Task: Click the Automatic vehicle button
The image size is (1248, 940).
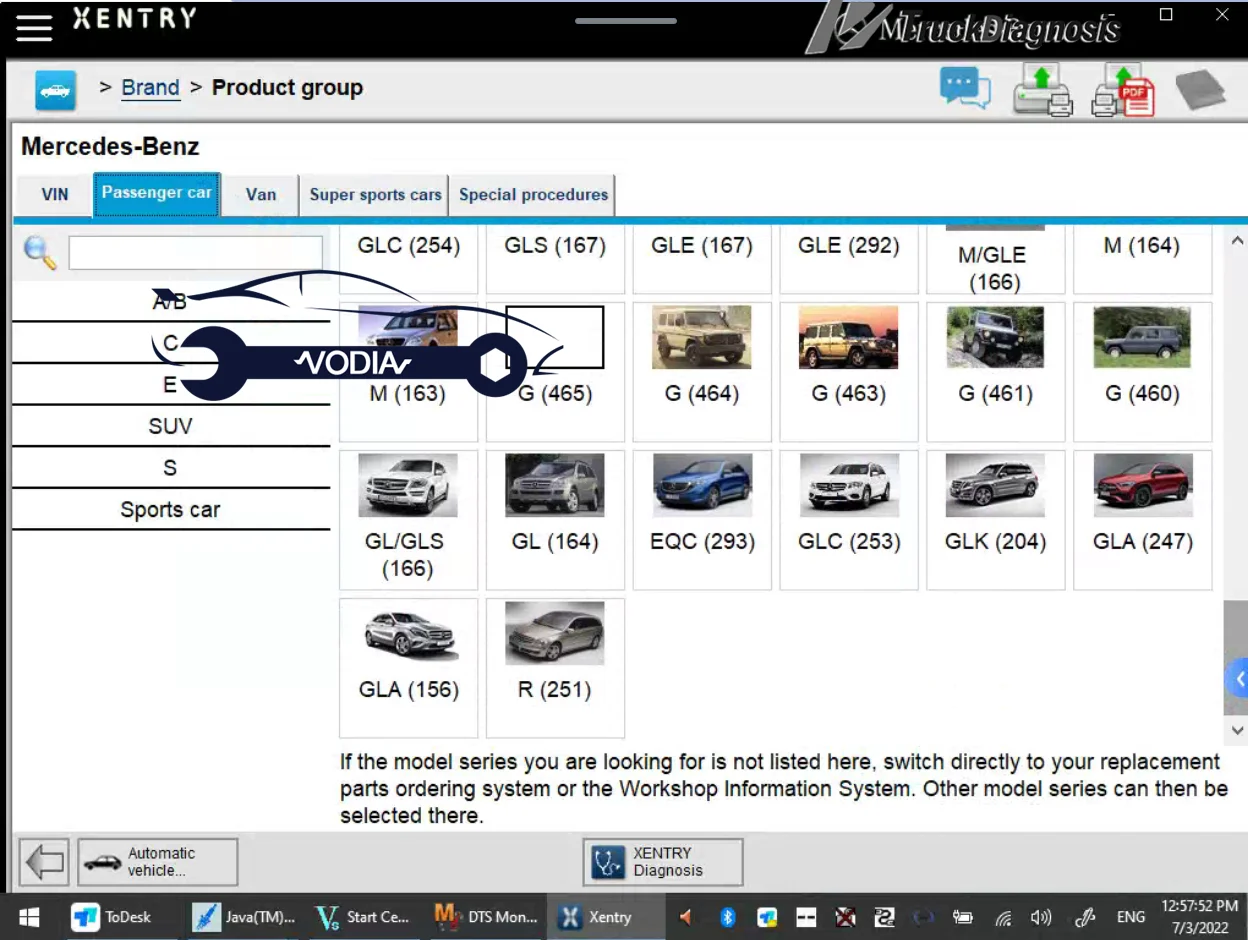Action: click(x=158, y=861)
